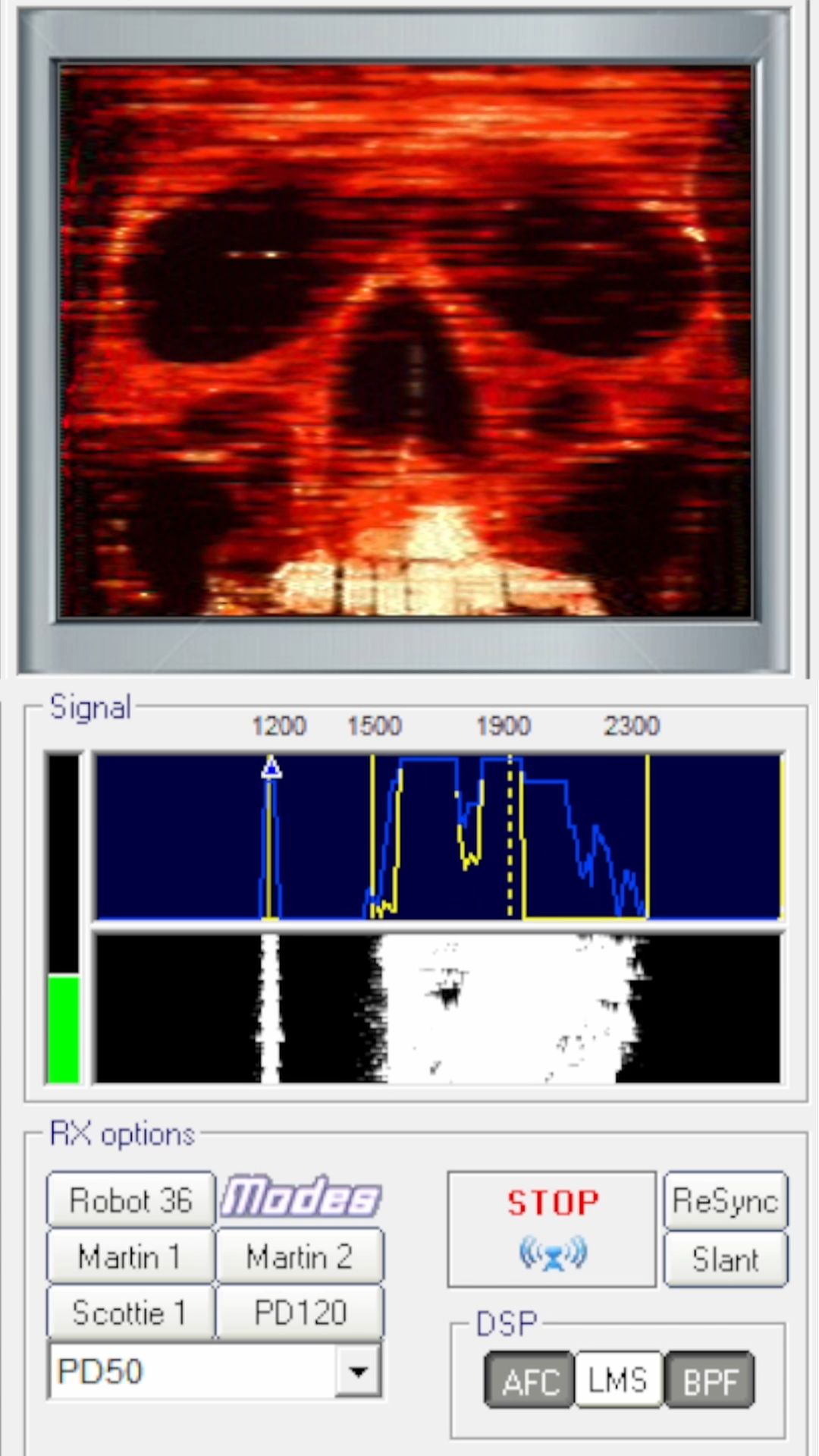
Task: Click the black and white waterfall display
Action: pyautogui.click(x=438, y=1008)
